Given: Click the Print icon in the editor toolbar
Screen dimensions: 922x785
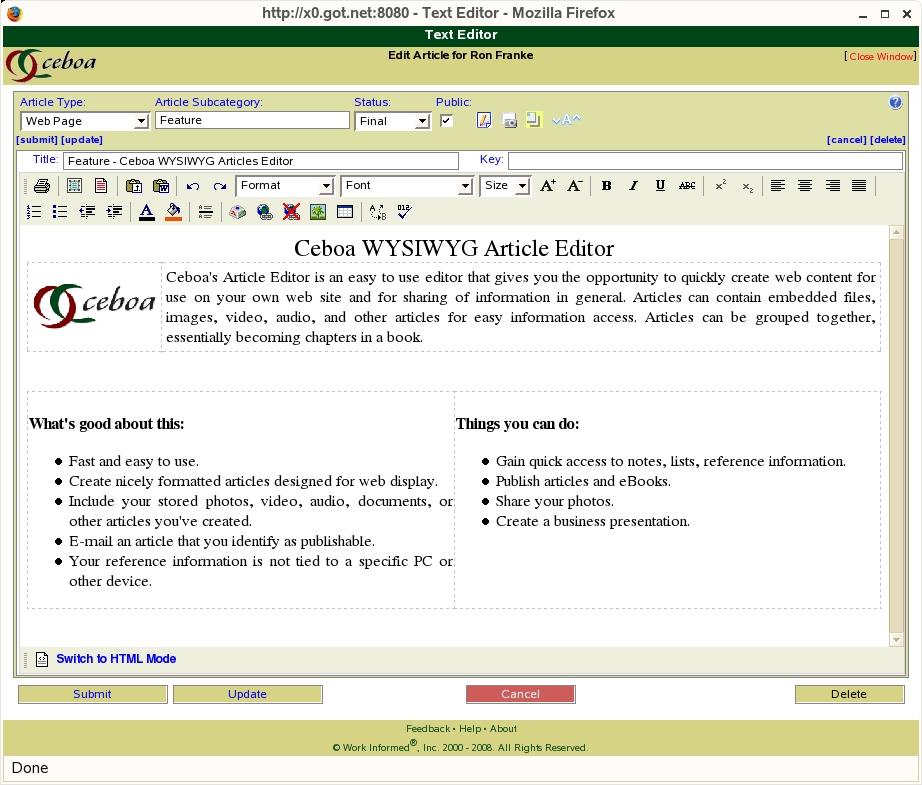Looking at the screenshot, I should pos(42,186).
